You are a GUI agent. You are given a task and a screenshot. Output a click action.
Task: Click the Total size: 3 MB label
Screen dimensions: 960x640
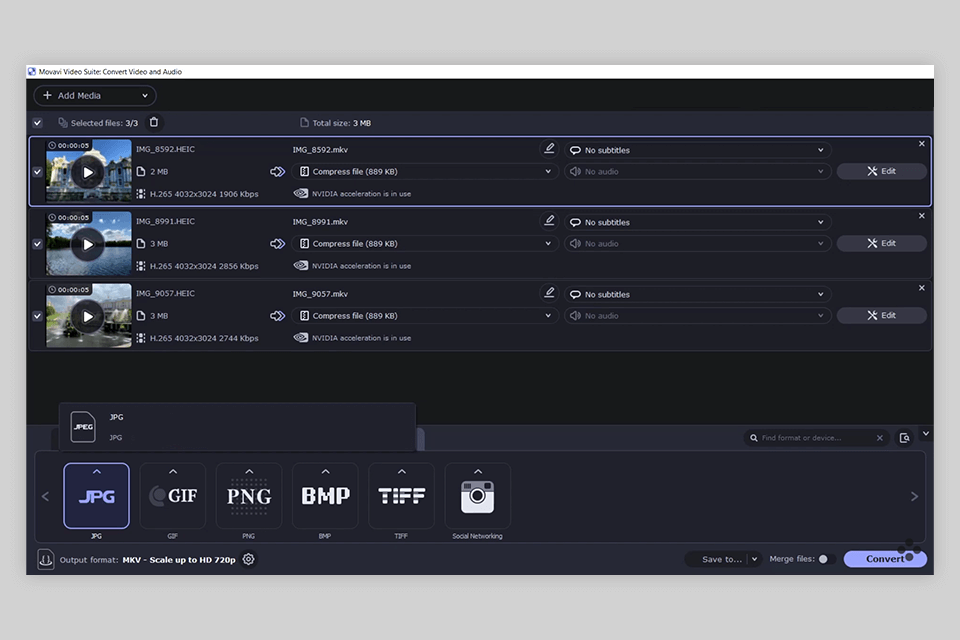pyautogui.click(x=342, y=123)
